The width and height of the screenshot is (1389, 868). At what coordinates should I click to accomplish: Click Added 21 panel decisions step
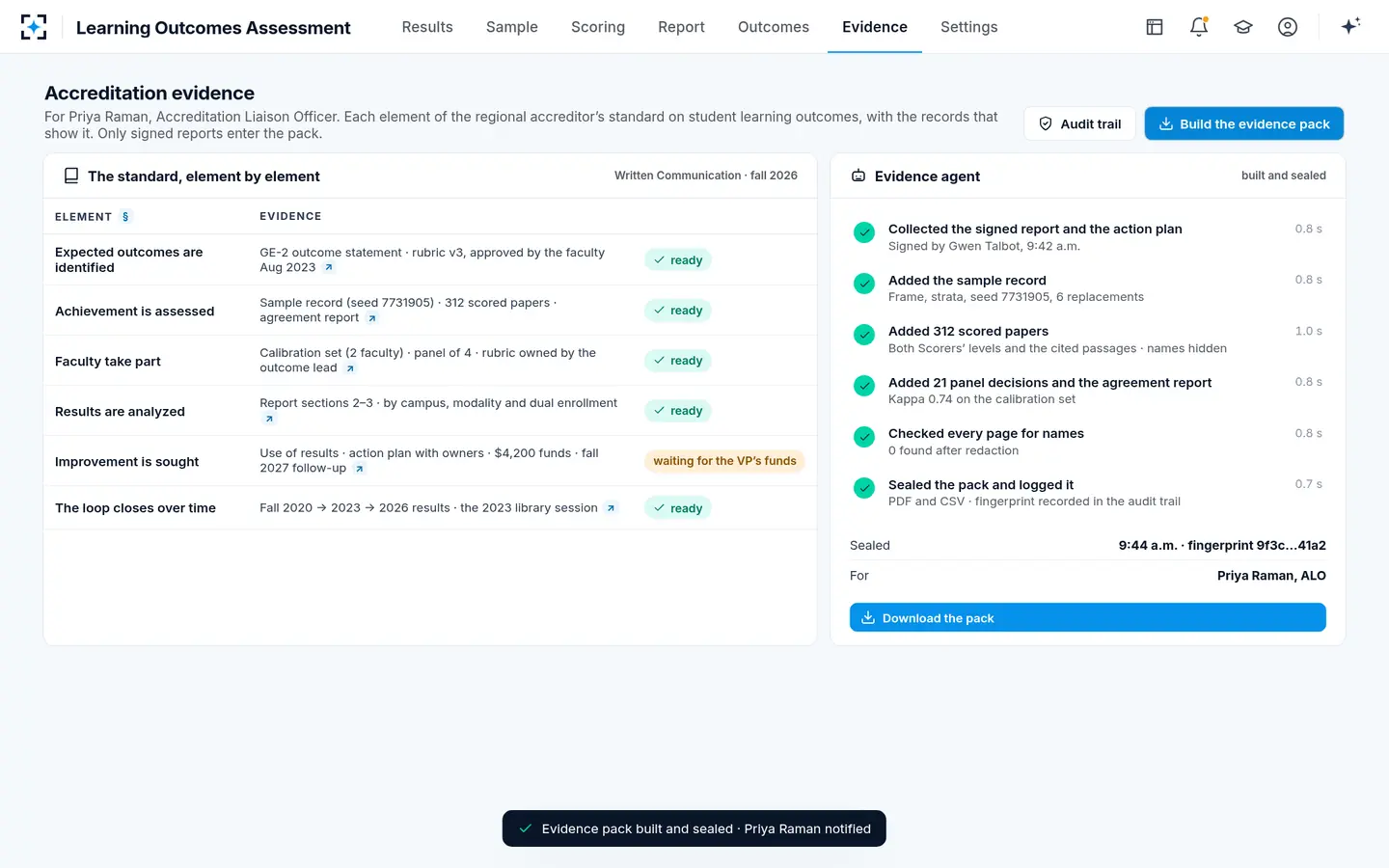pyautogui.click(x=1088, y=390)
